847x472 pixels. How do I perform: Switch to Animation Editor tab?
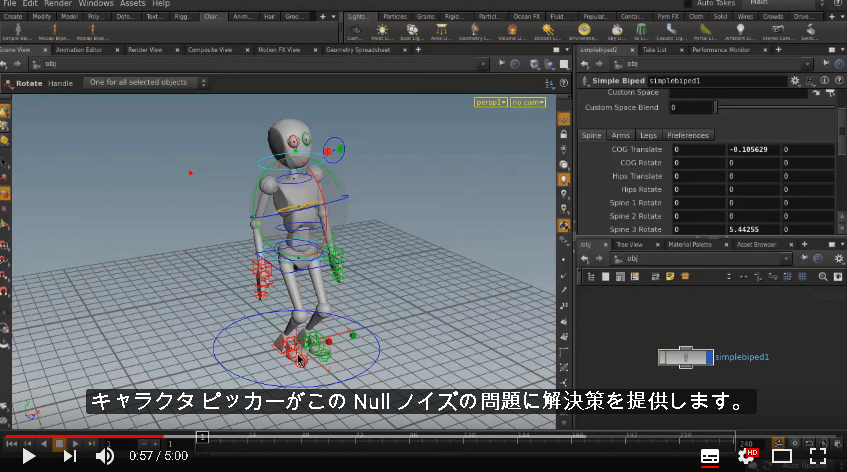[79, 50]
